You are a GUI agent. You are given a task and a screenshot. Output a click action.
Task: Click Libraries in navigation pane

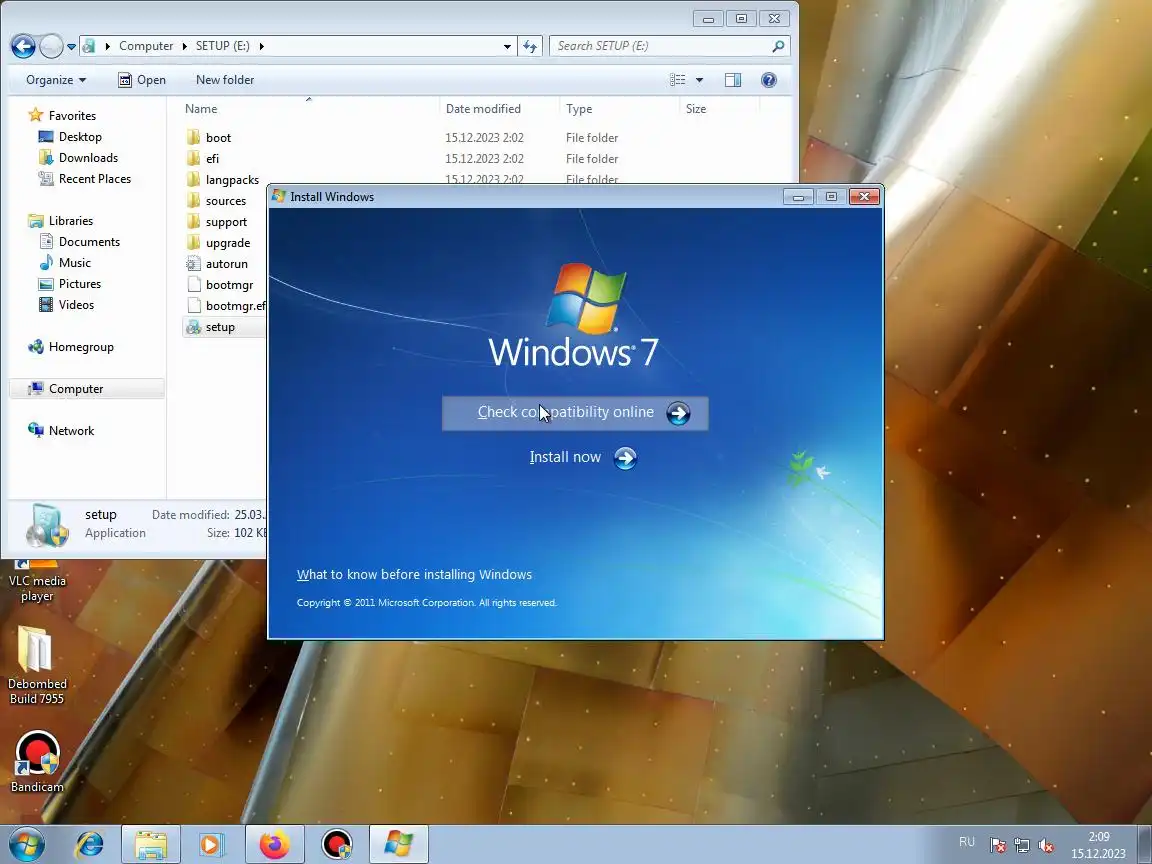(71, 220)
